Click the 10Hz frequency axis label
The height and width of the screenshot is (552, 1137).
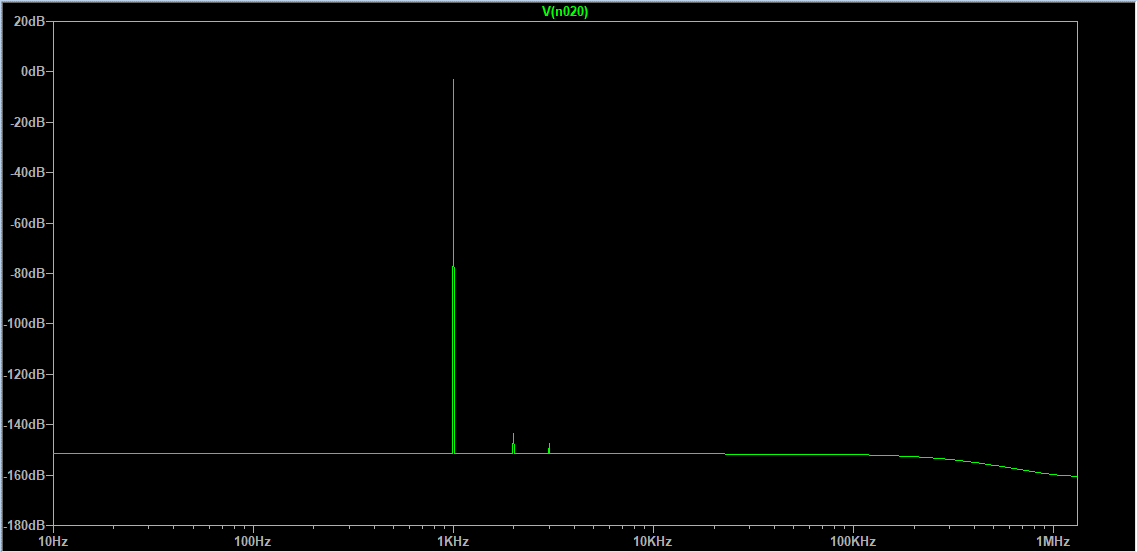click(54, 541)
